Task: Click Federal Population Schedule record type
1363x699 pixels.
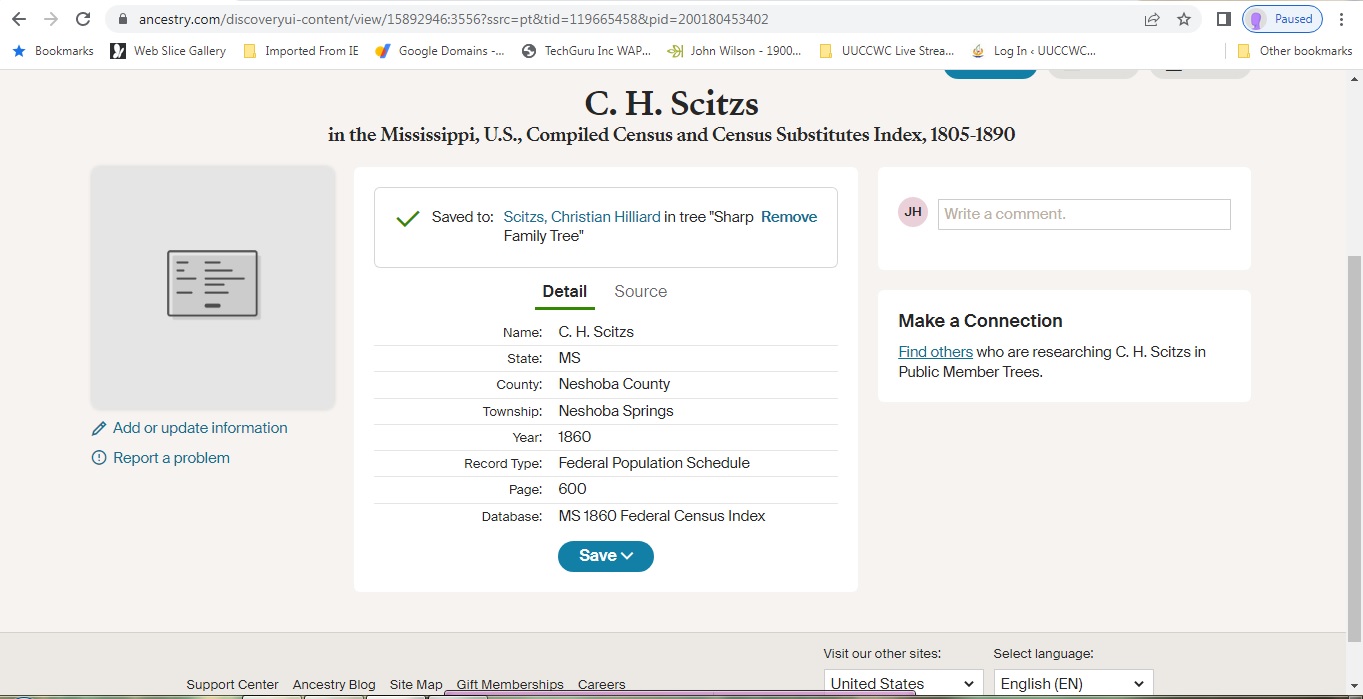Action: [x=654, y=463]
